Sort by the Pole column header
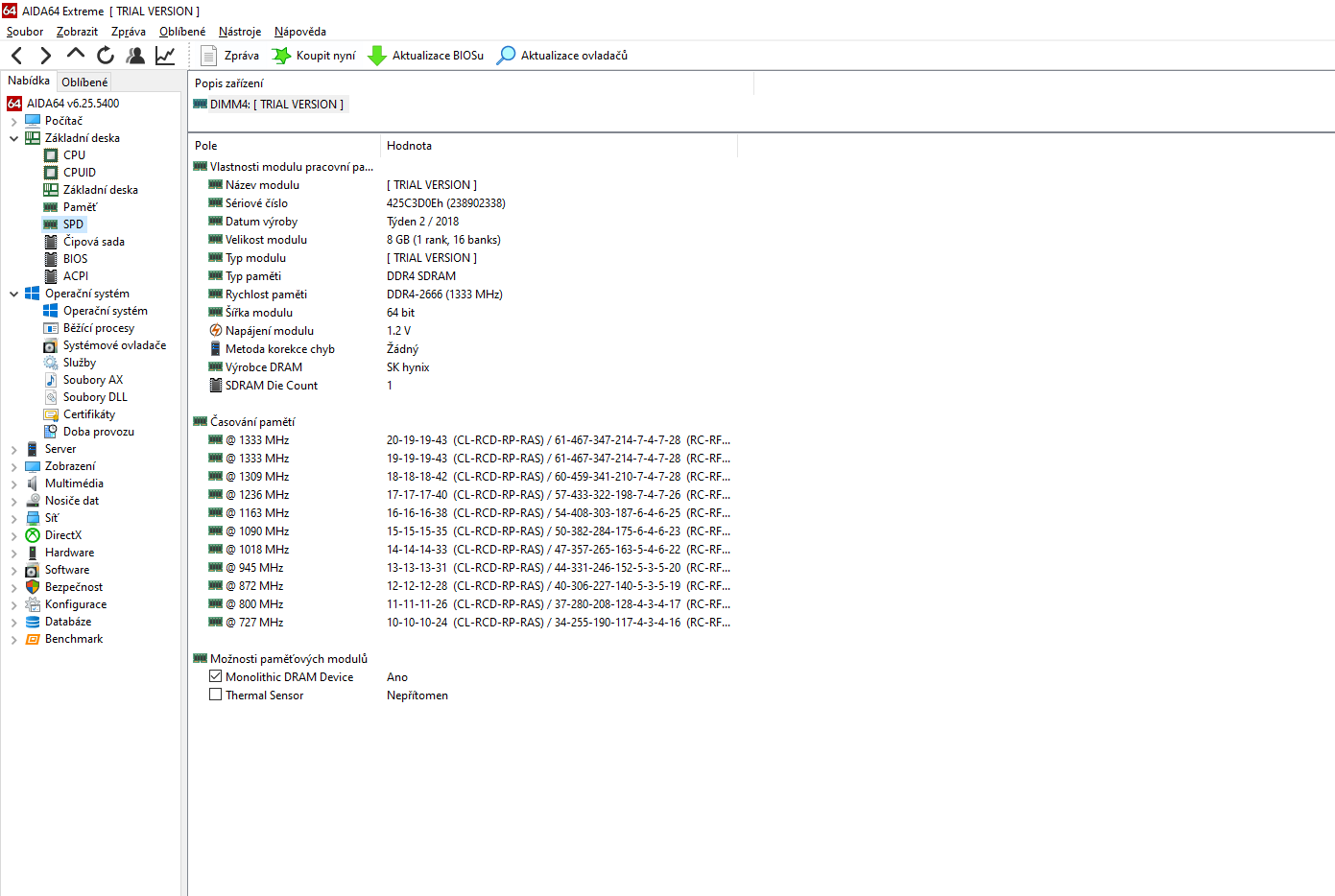 coord(285,146)
